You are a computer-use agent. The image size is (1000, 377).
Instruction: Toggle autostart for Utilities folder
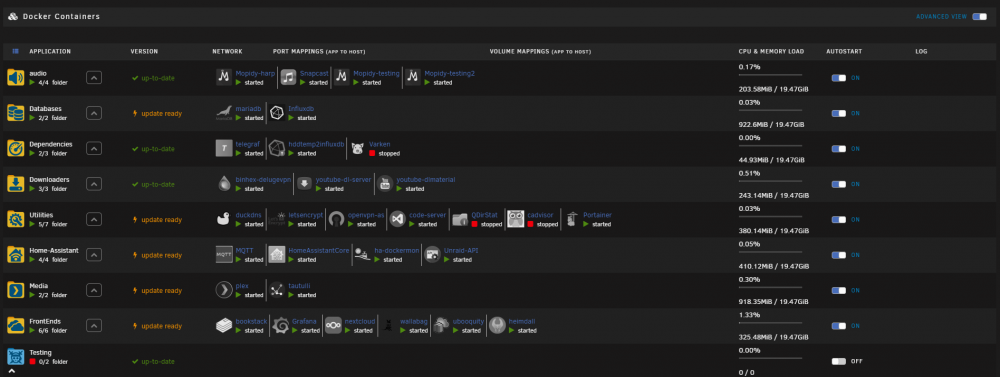[x=839, y=219]
